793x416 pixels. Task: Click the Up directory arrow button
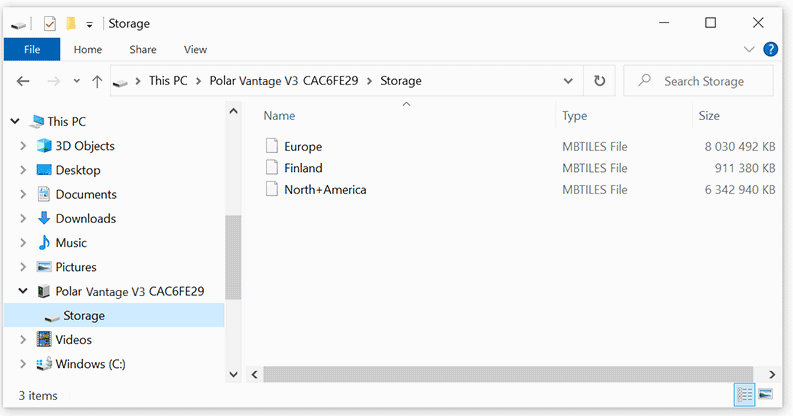click(x=97, y=81)
